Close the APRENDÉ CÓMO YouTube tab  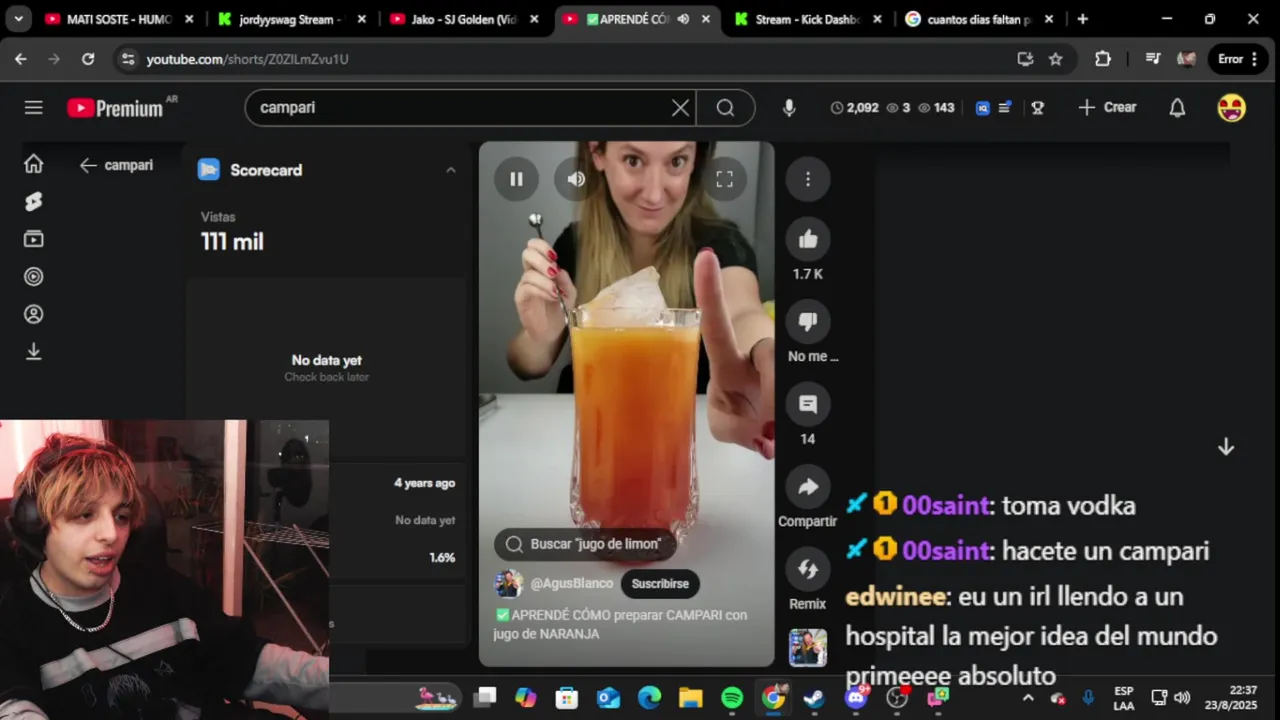tap(707, 19)
